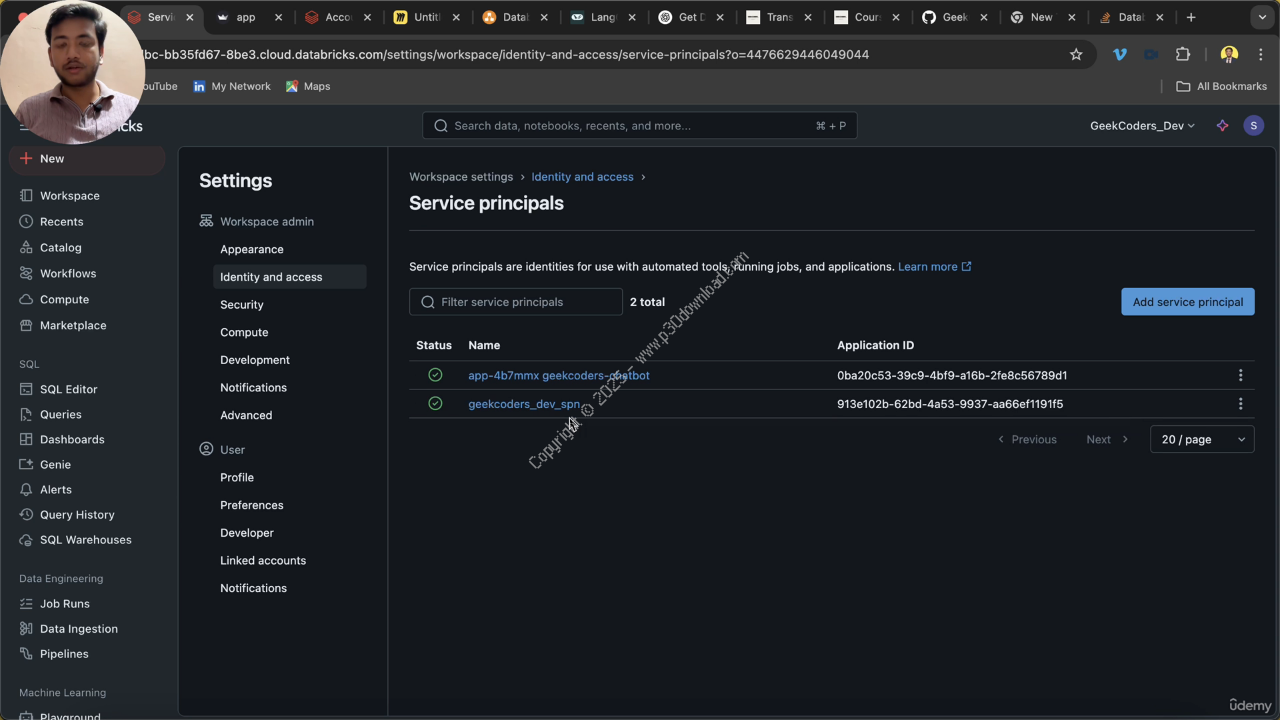Select Advanced in settings menu
This screenshot has width=1280, height=720.
click(x=246, y=416)
